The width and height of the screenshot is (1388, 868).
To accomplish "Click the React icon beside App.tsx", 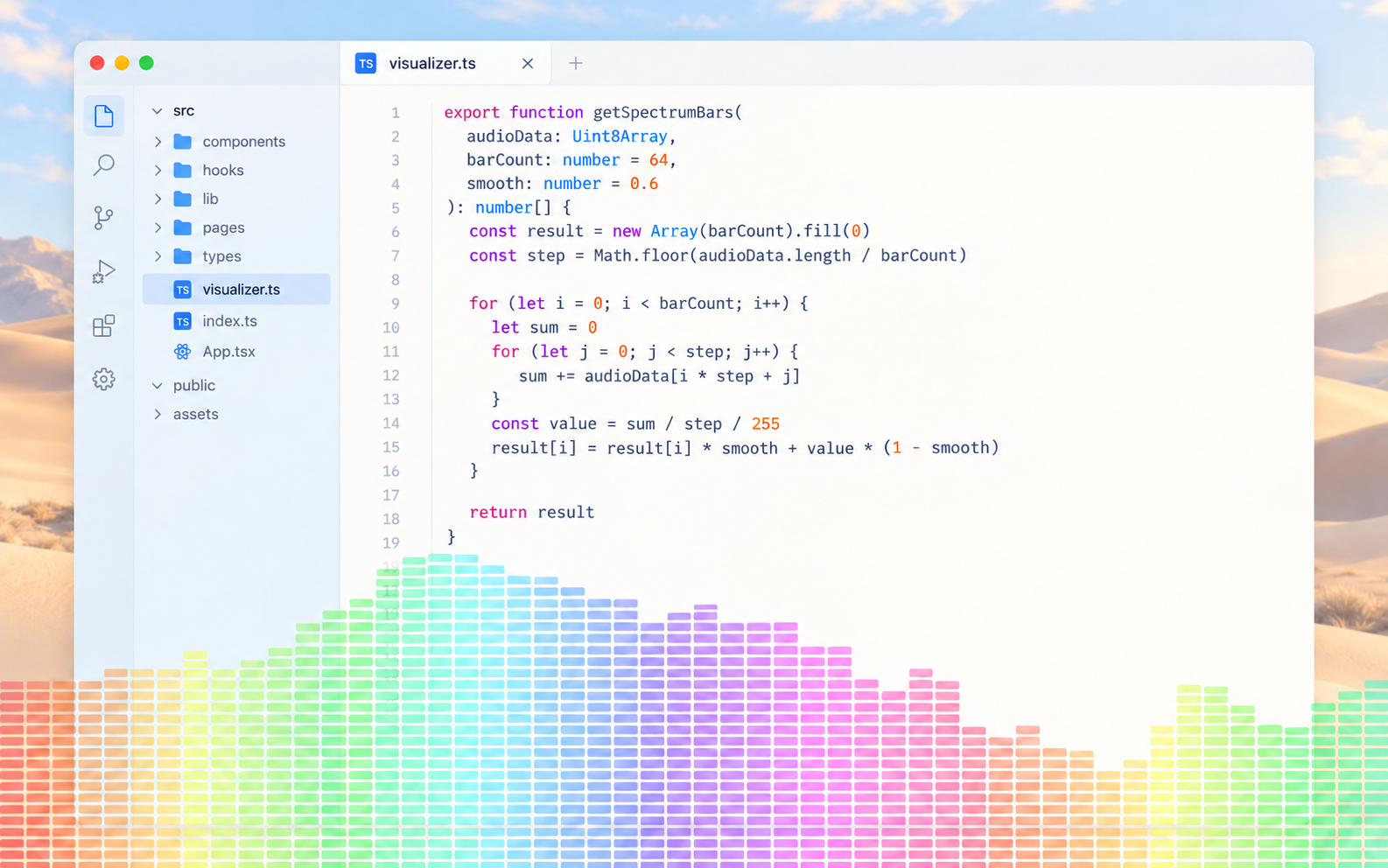I will click(x=182, y=352).
